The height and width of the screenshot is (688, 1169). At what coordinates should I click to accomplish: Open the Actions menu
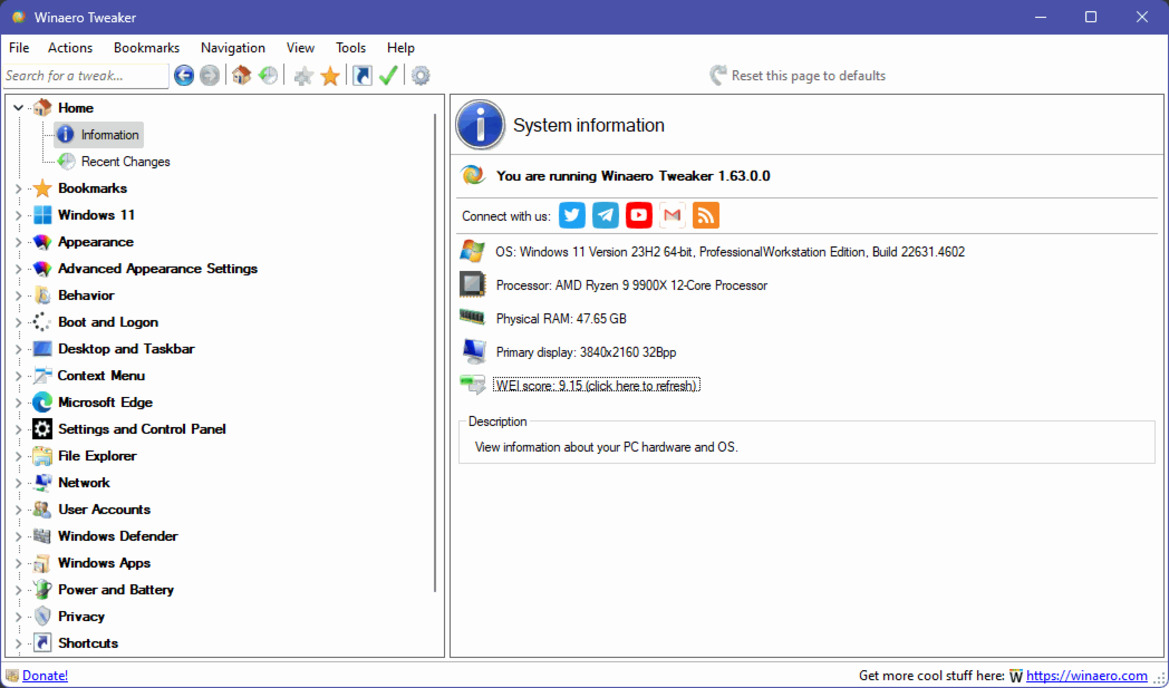[x=70, y=47]
